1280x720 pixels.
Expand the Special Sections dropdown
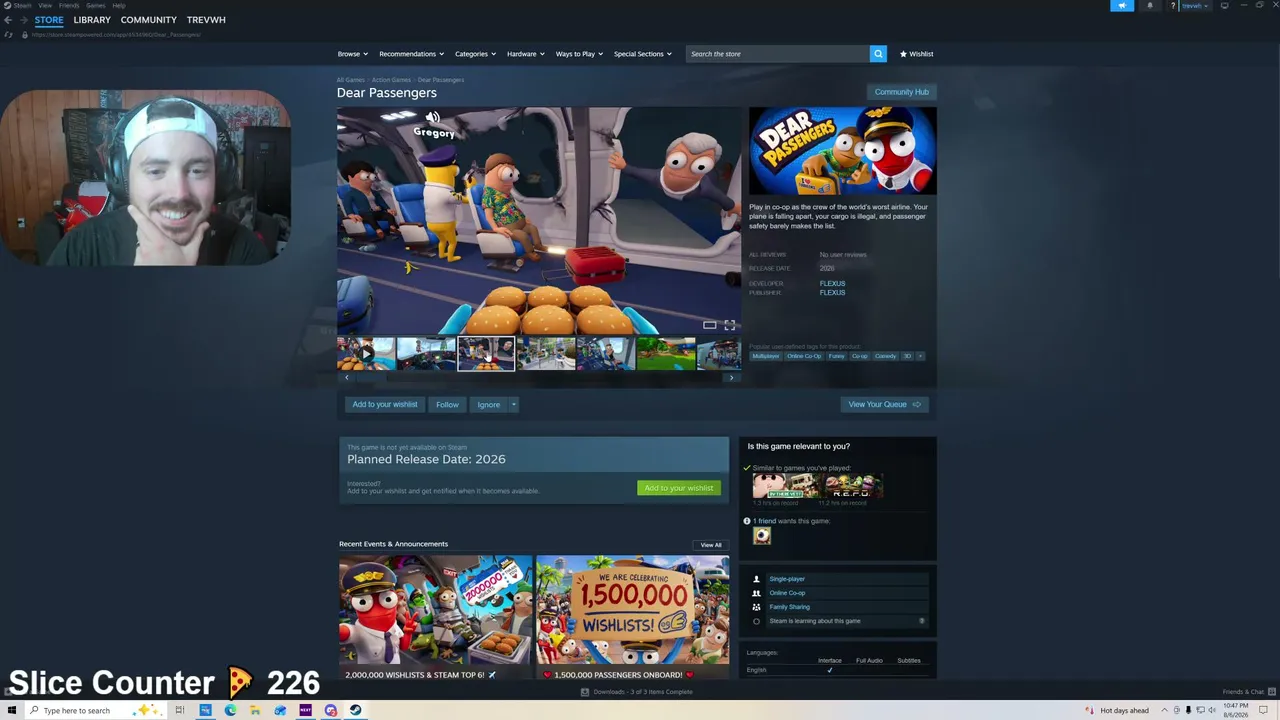coord(643,54)
